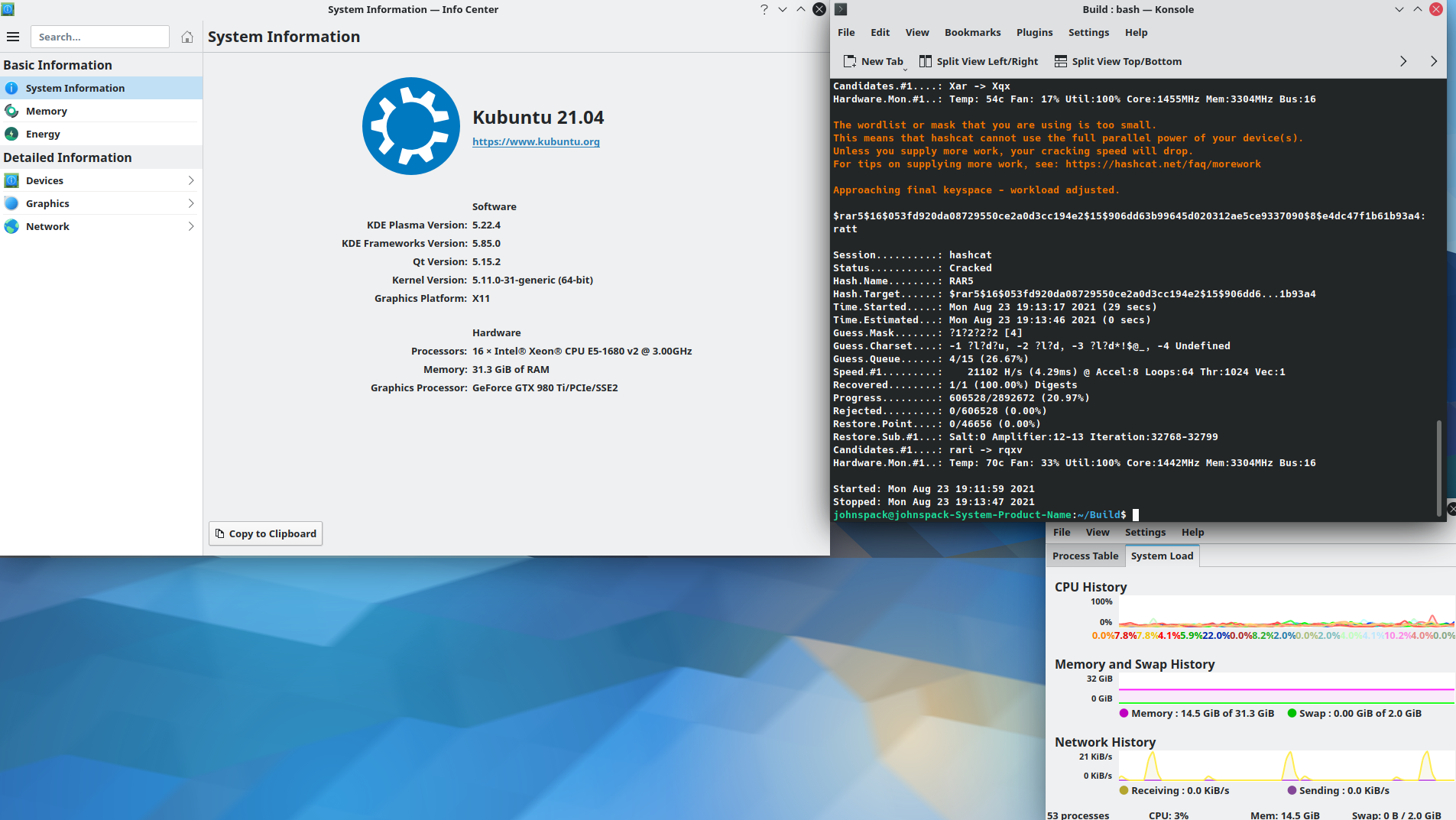This screenshot has height=820, width=1456.
Task: Open System Monitor File menu
Action: click(1062, 532)
